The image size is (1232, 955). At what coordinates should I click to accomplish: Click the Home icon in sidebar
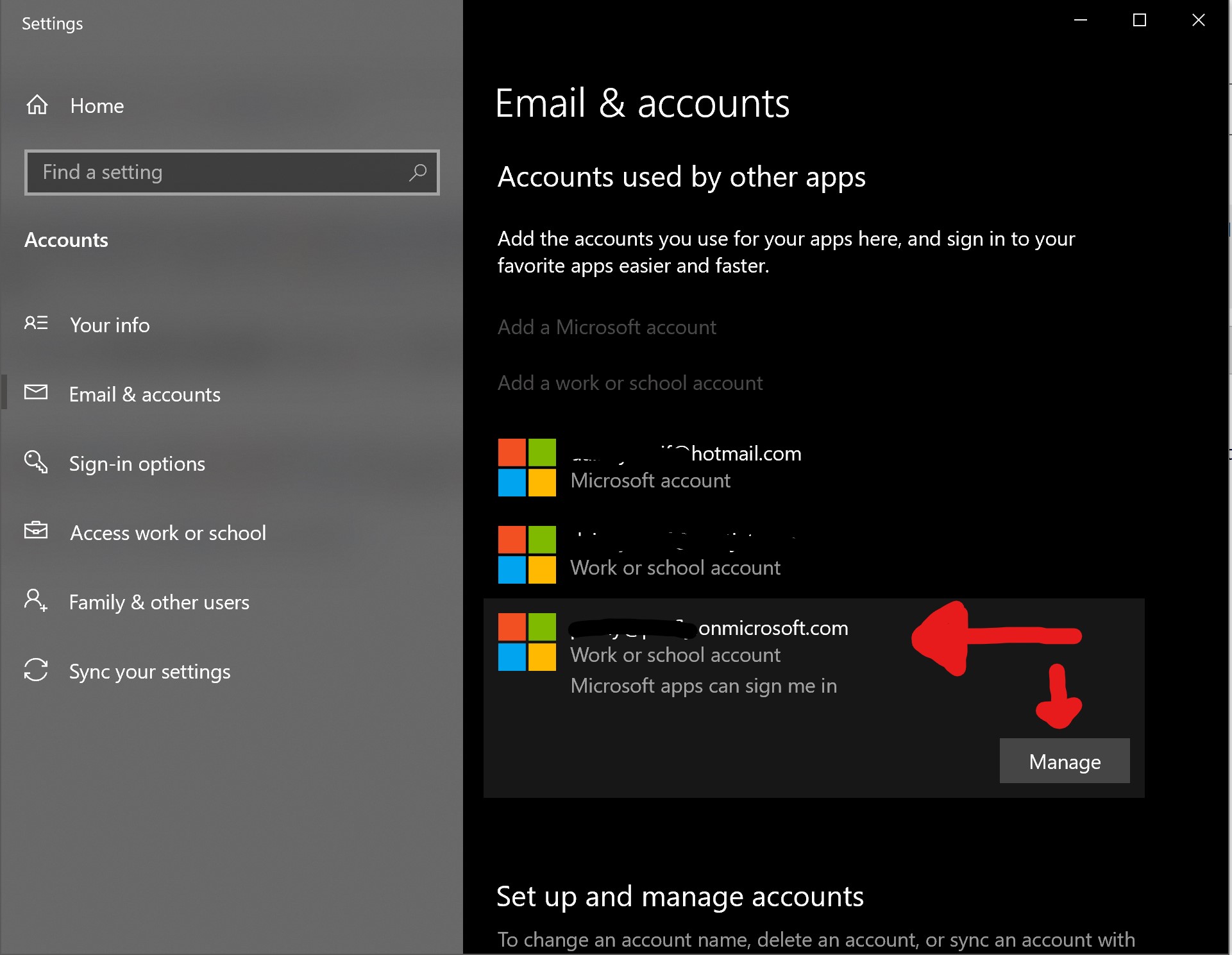pos(39,104)
